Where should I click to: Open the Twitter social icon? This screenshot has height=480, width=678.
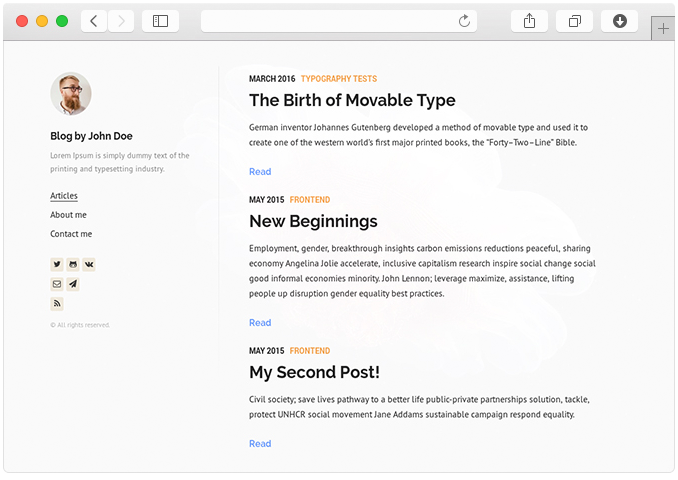[57, 264]
